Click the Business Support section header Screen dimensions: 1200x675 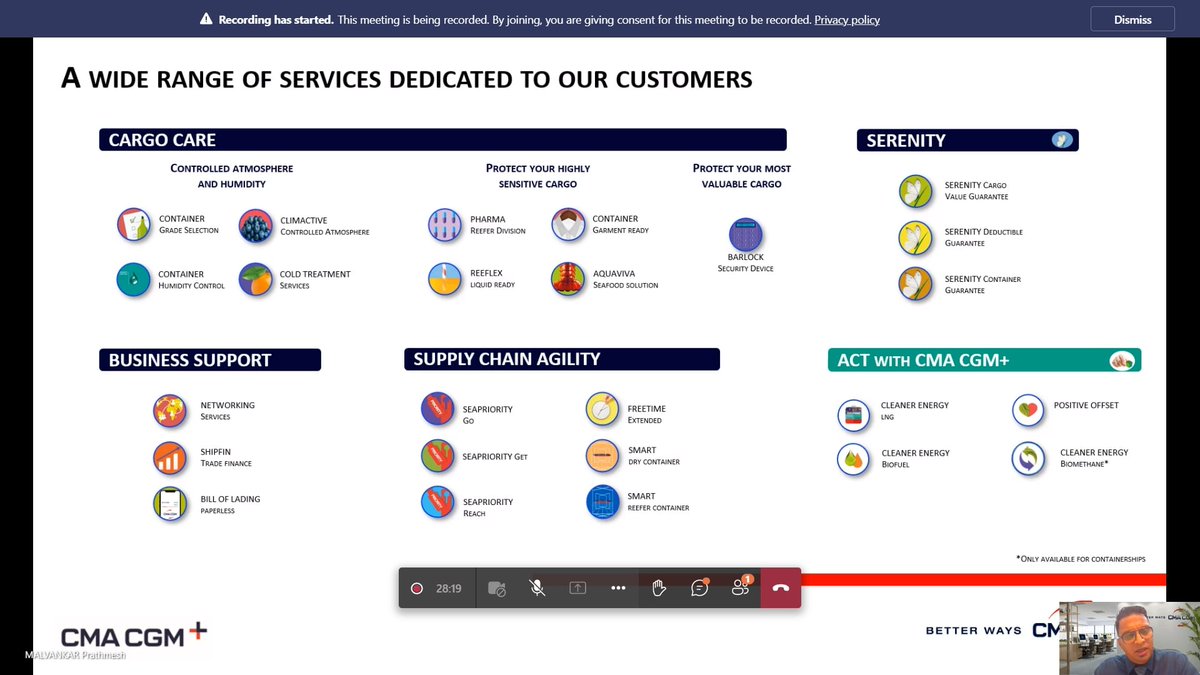click(210, 360)
